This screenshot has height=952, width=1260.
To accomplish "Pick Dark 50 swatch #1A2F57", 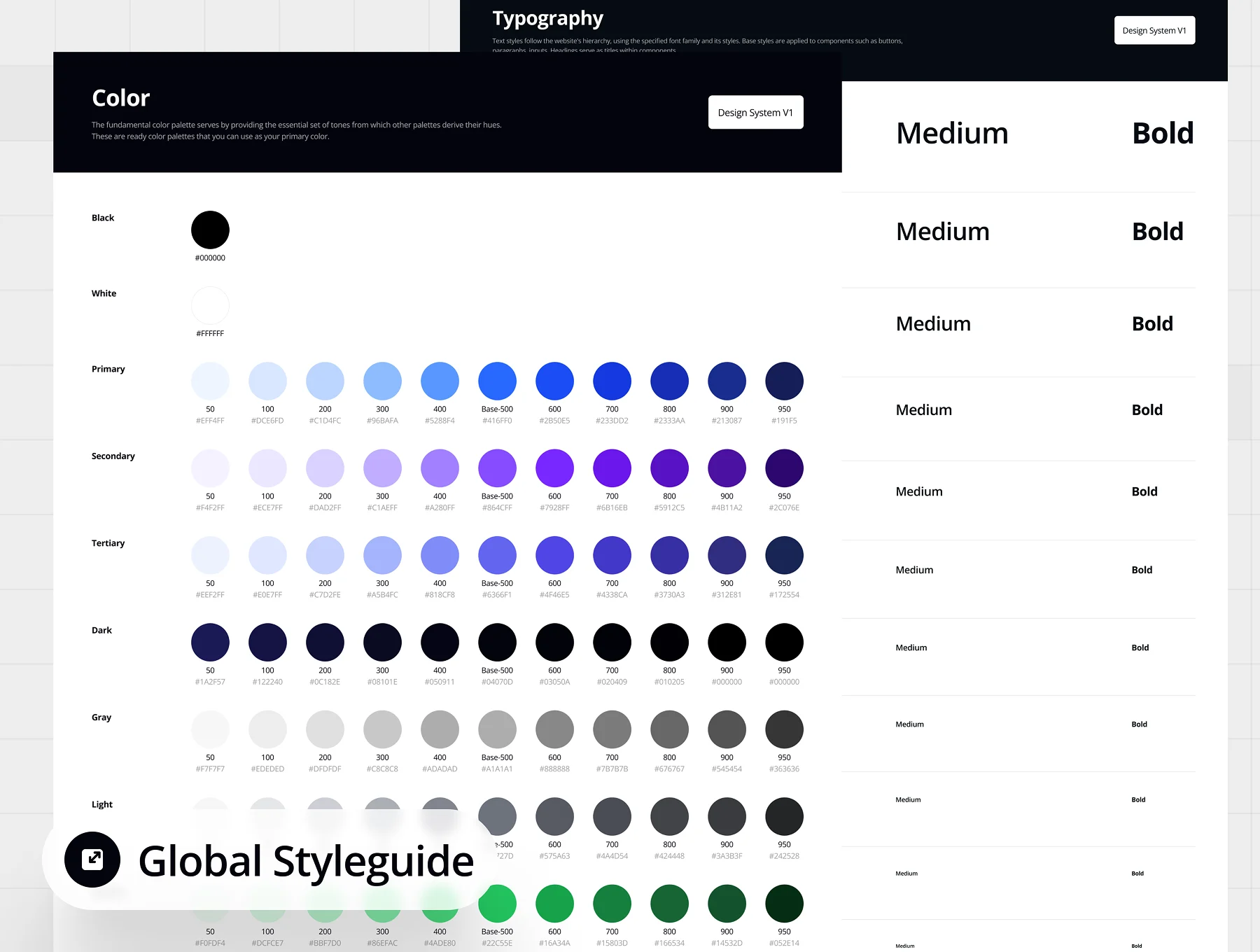I will coord(210,643).
